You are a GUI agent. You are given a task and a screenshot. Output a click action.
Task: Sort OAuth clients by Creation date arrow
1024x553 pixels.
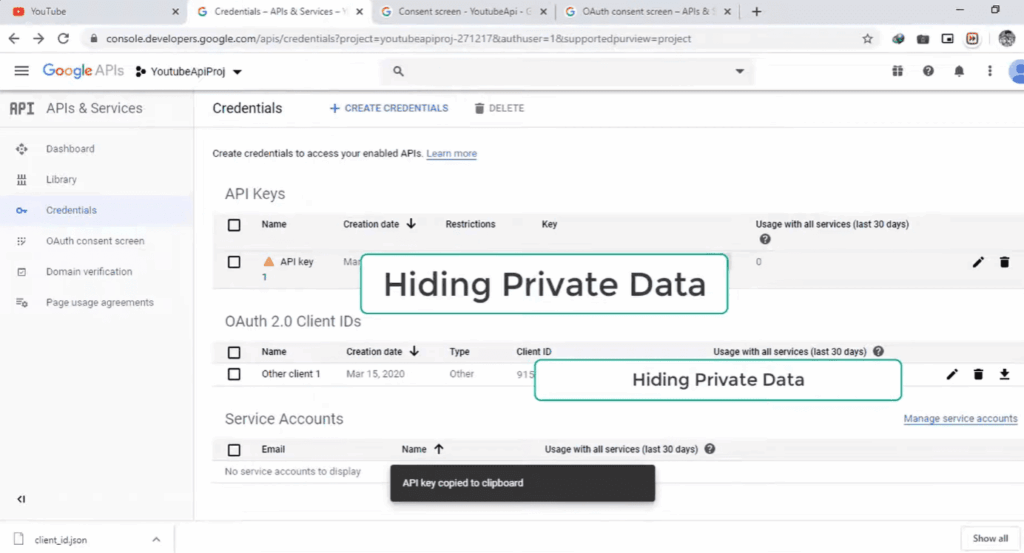[x=414, y=351]
